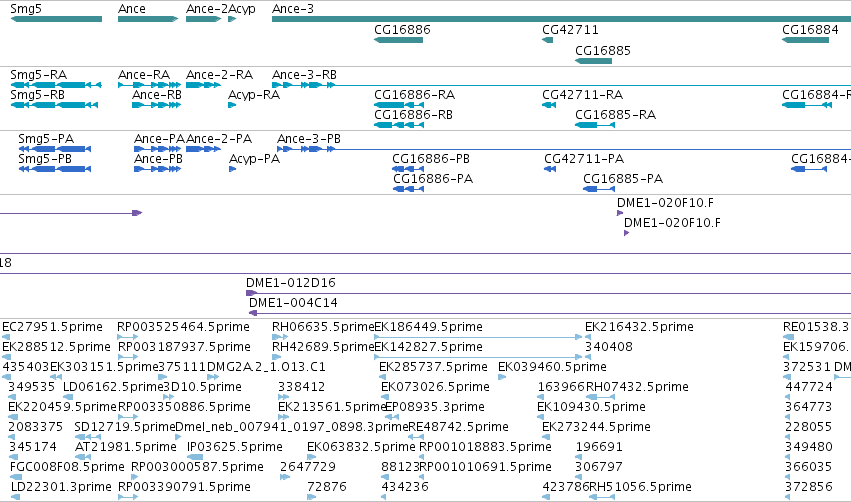The width and height of the screenshot is (851, 502).
Task: Click the "CG42711-PA" protein label
Action: click(584, 158)
